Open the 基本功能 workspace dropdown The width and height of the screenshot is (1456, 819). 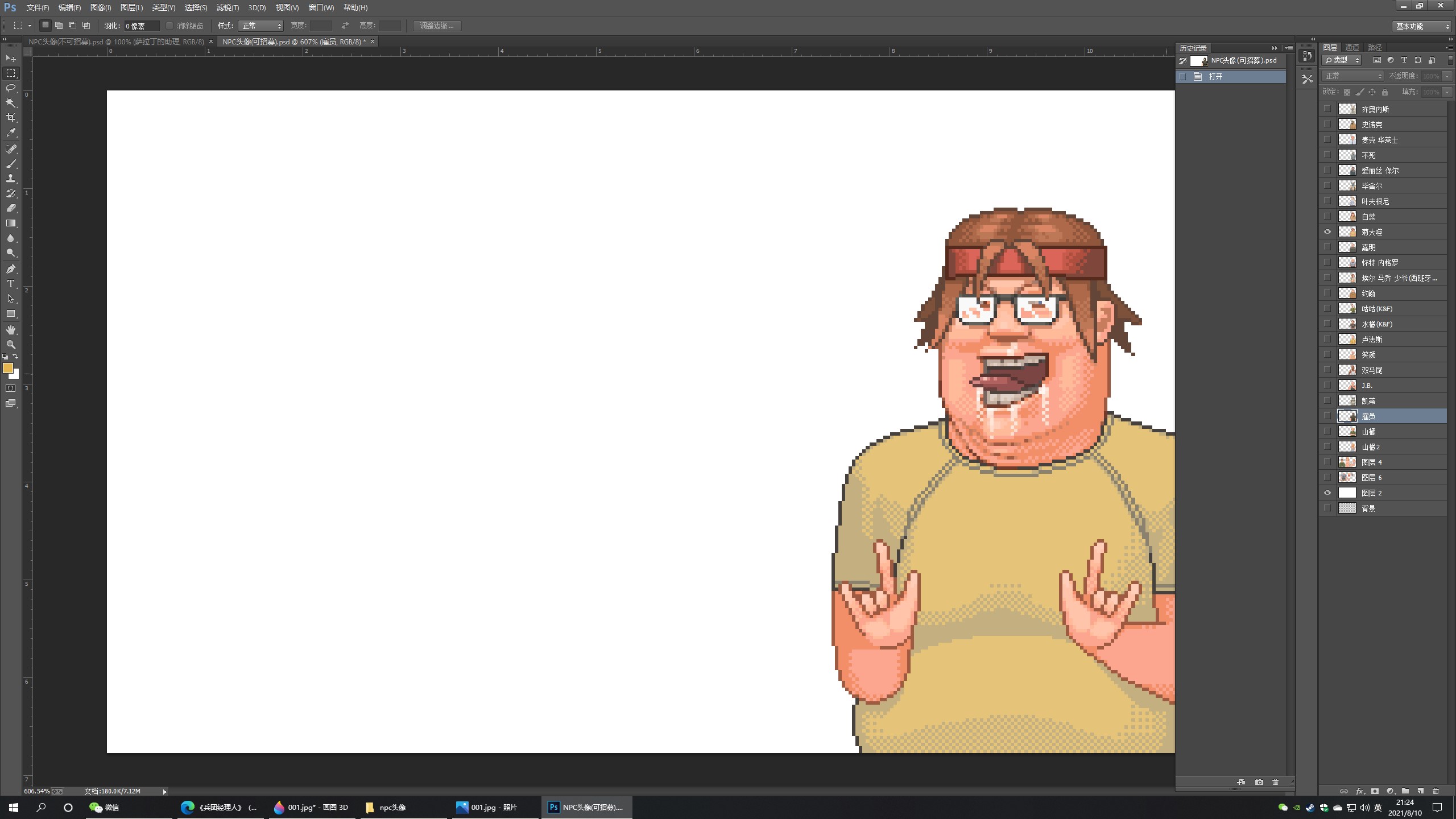(1422, 26)
